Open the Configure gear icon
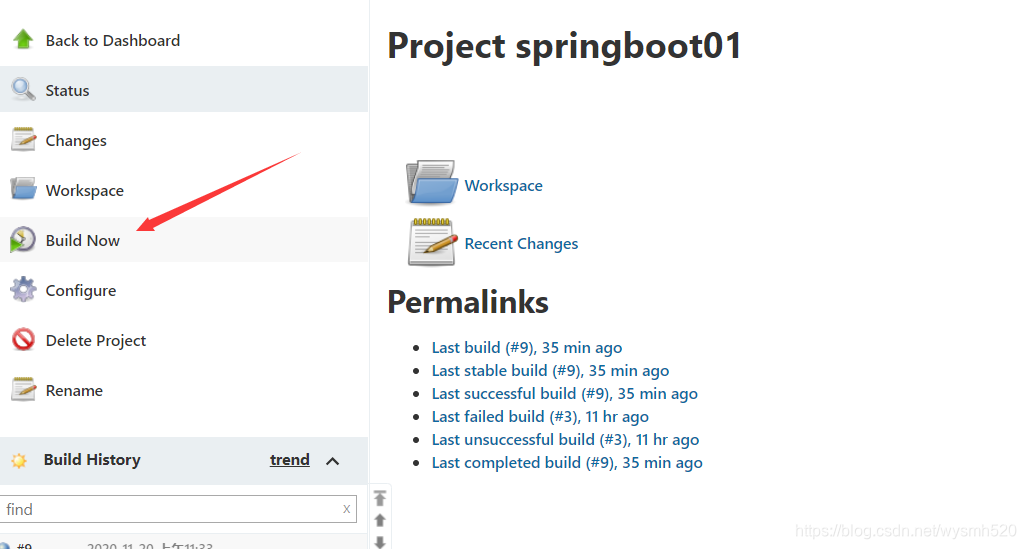This screenshot has height=549, width=1026. pyautogui.click(x=23, y=289)
